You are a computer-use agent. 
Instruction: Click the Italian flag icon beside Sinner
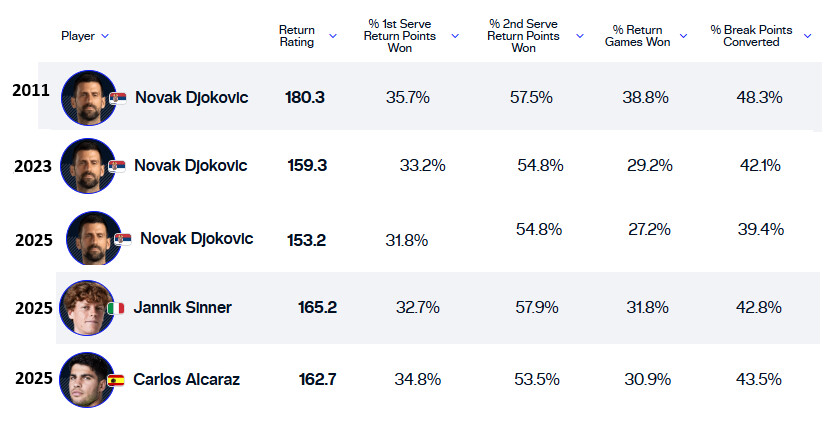[x=115, y=308]
